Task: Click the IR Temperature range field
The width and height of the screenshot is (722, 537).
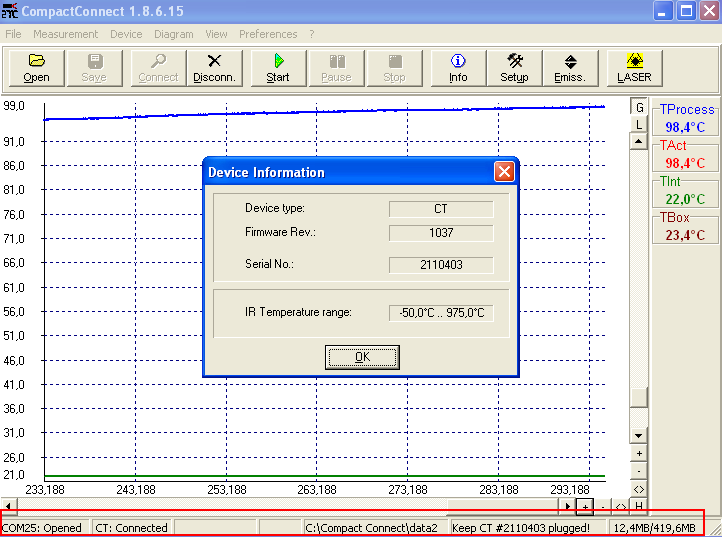Action: [441, 313]
